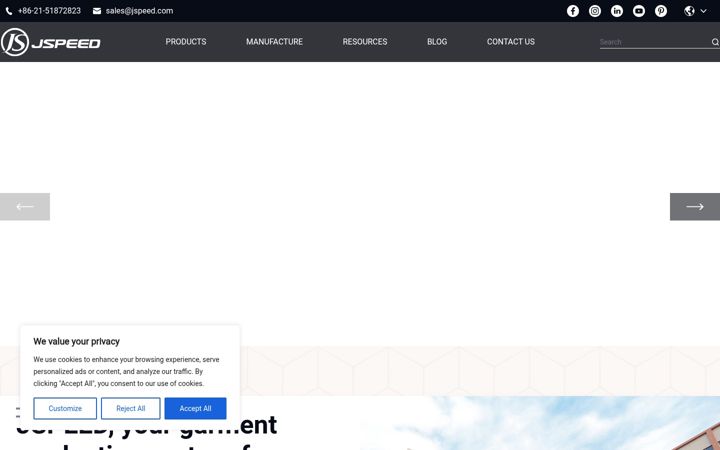Click the envelope email icon
Viewport: 720px width, 450px height.
point(97,11)
